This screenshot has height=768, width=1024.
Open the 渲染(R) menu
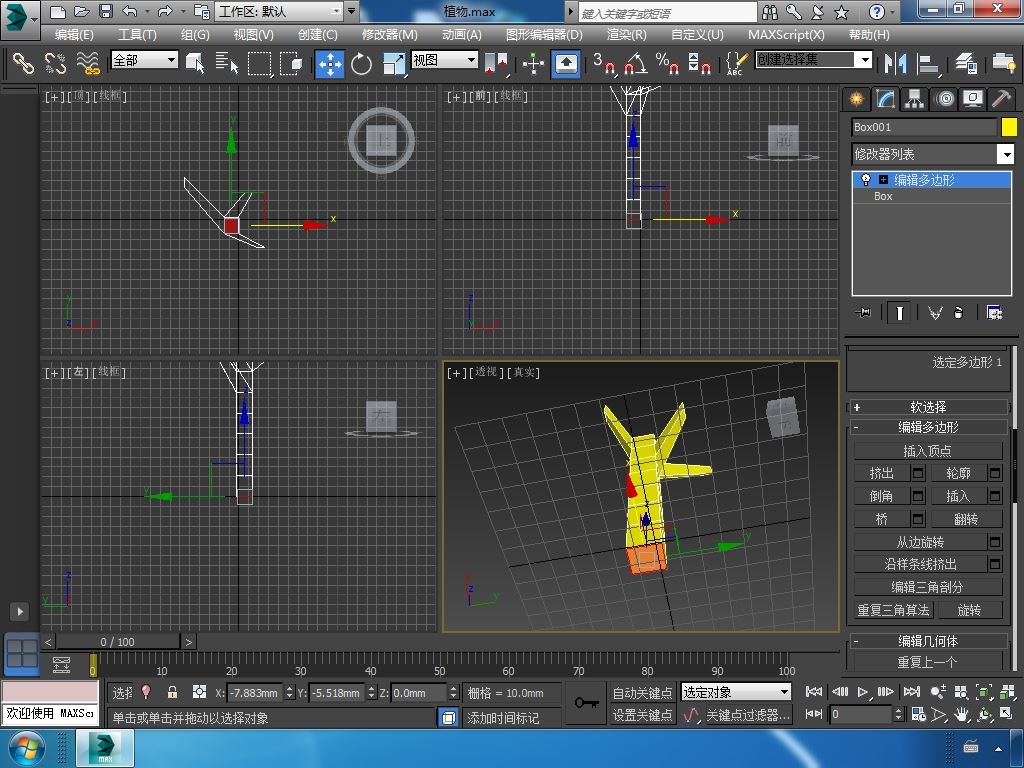pos(626,34)
